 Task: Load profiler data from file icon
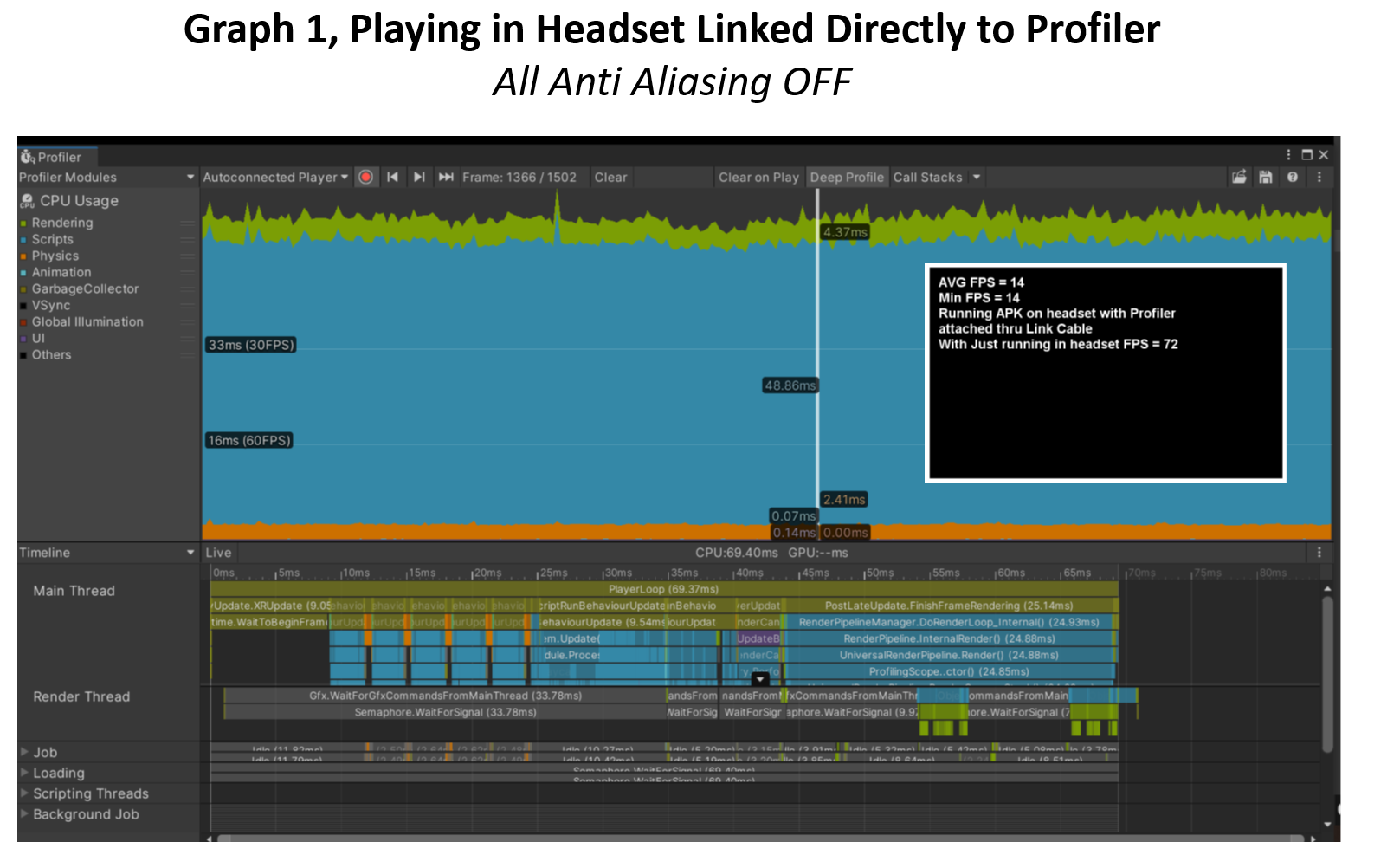pyautogui.click(x=1240, y=177)
